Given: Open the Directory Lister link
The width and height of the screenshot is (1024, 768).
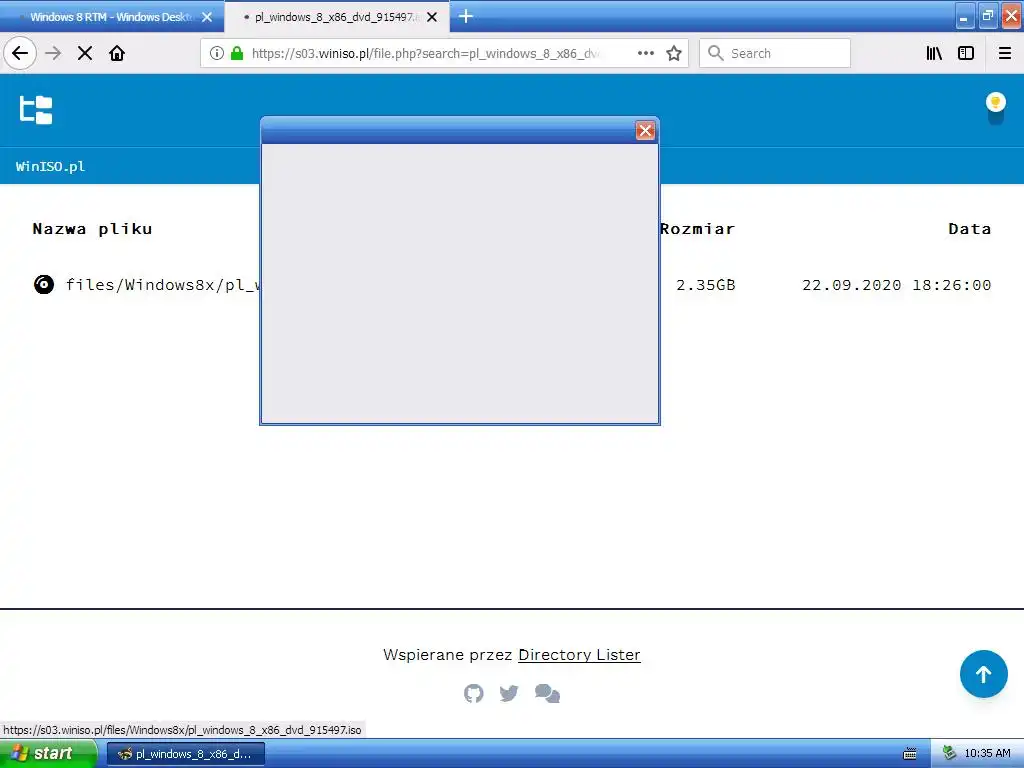Looking at the screenshot, I should 579,654.
